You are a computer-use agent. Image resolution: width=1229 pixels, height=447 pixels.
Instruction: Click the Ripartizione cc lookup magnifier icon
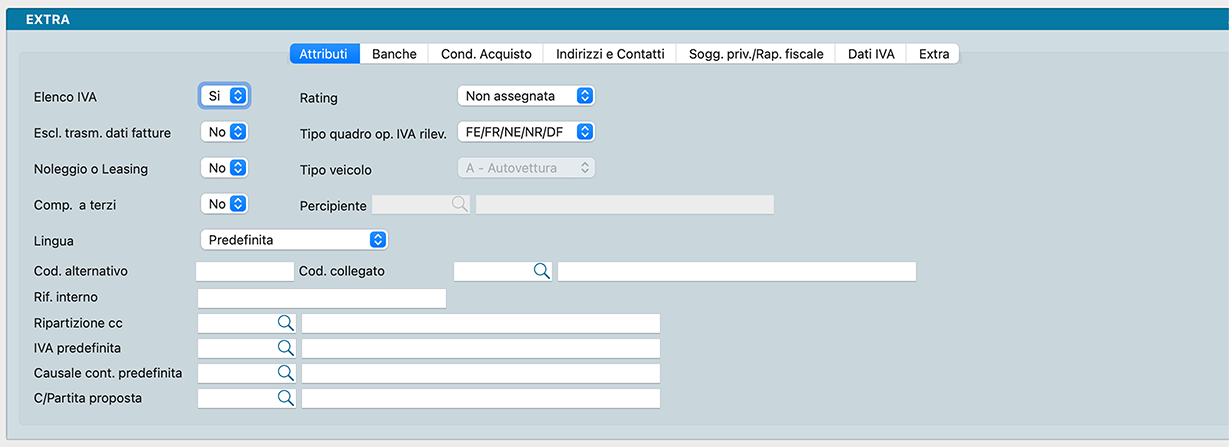pyautogui.click(x=285, y=323)
